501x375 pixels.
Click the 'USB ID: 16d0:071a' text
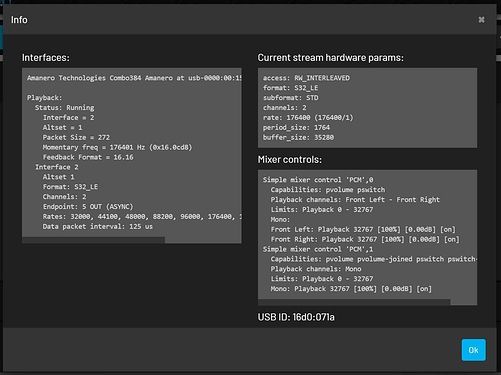tap(296, 317)
